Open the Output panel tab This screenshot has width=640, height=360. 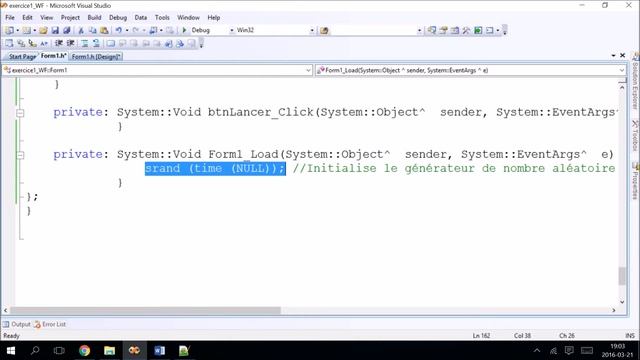17,324
